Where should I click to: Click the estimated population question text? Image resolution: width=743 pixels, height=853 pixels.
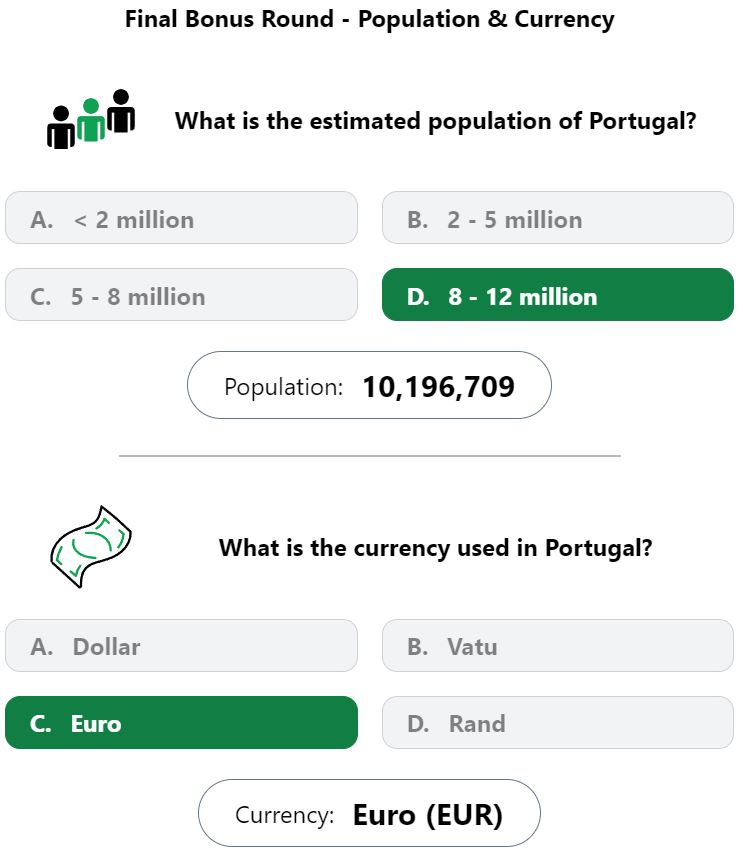pyautogui.click(x=435, y=121)
